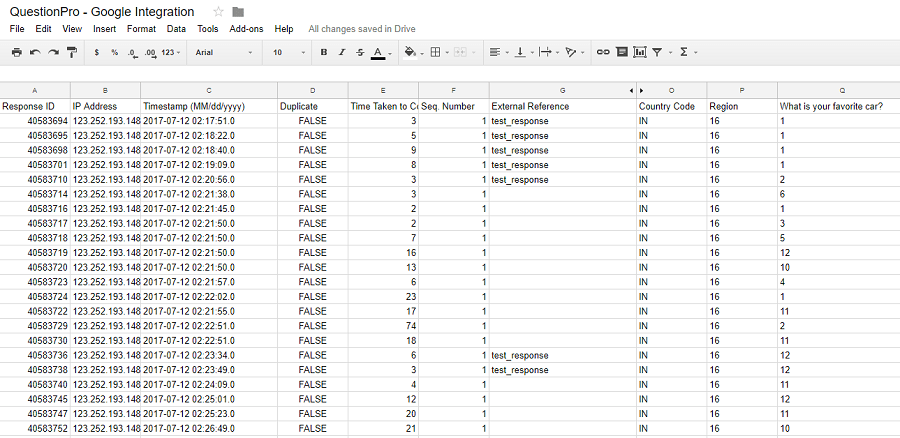
Task: Open the Add-ons menu
Action: coord(246,29)
